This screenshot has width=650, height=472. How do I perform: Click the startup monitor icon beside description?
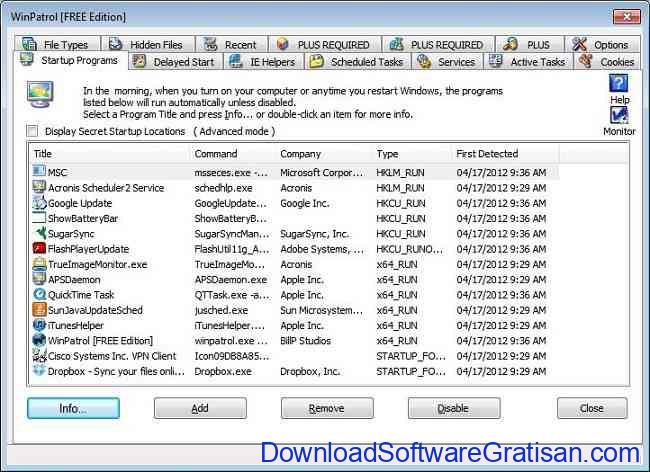point(40,94)
